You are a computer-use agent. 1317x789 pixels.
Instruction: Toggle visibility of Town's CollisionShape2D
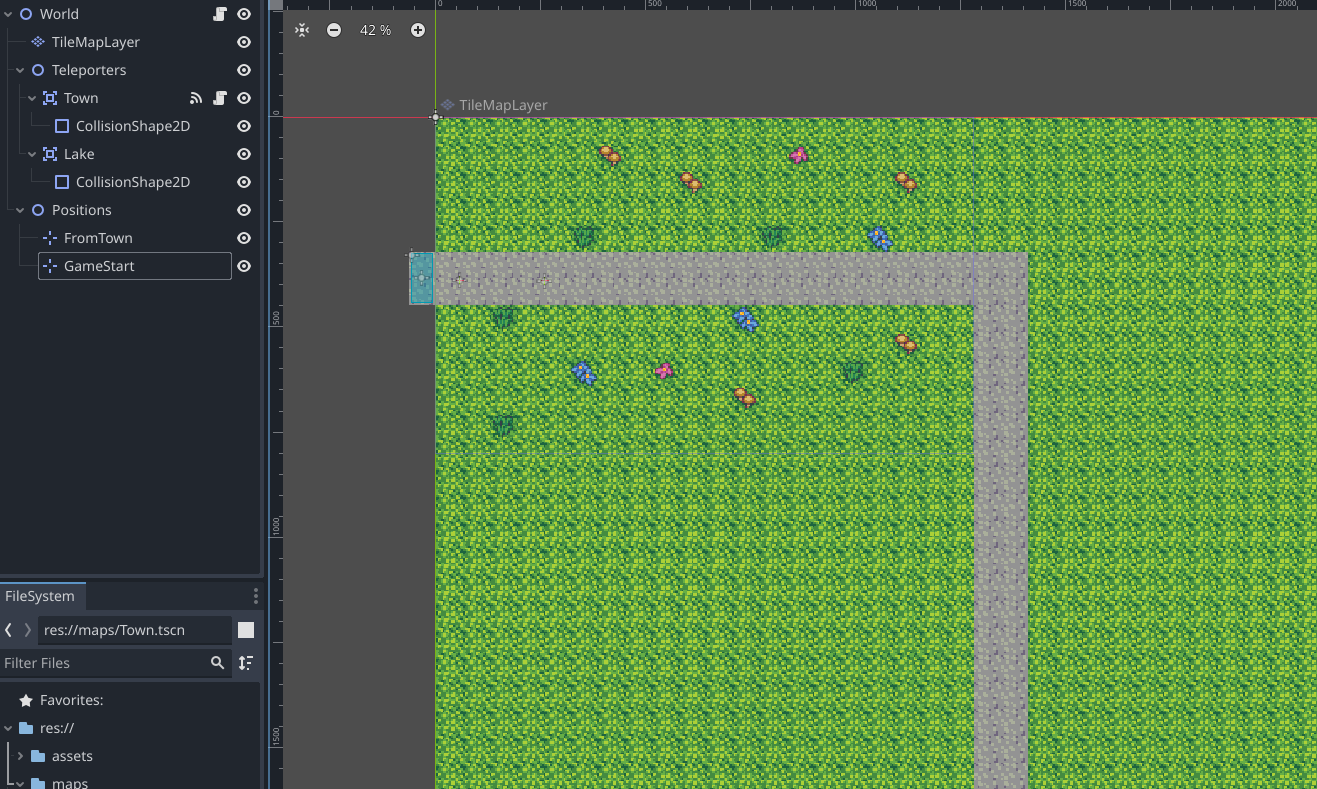click(243, 126)
